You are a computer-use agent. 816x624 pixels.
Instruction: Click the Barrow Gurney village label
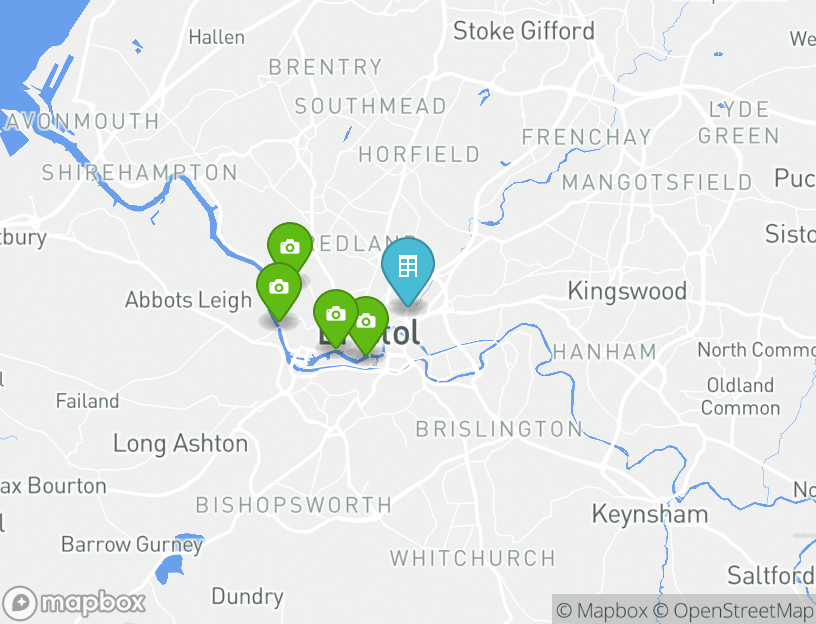click(132, 545)
